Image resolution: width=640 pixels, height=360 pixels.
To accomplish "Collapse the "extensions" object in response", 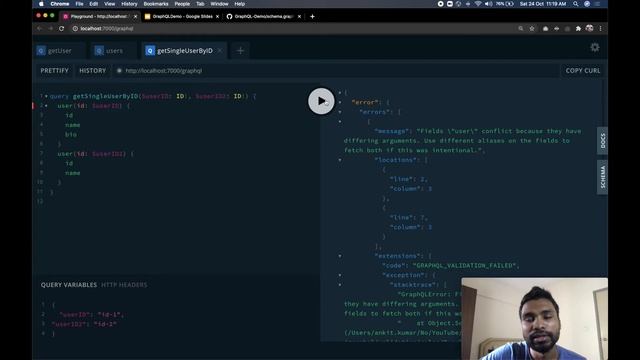I will [x=340, y=256].
